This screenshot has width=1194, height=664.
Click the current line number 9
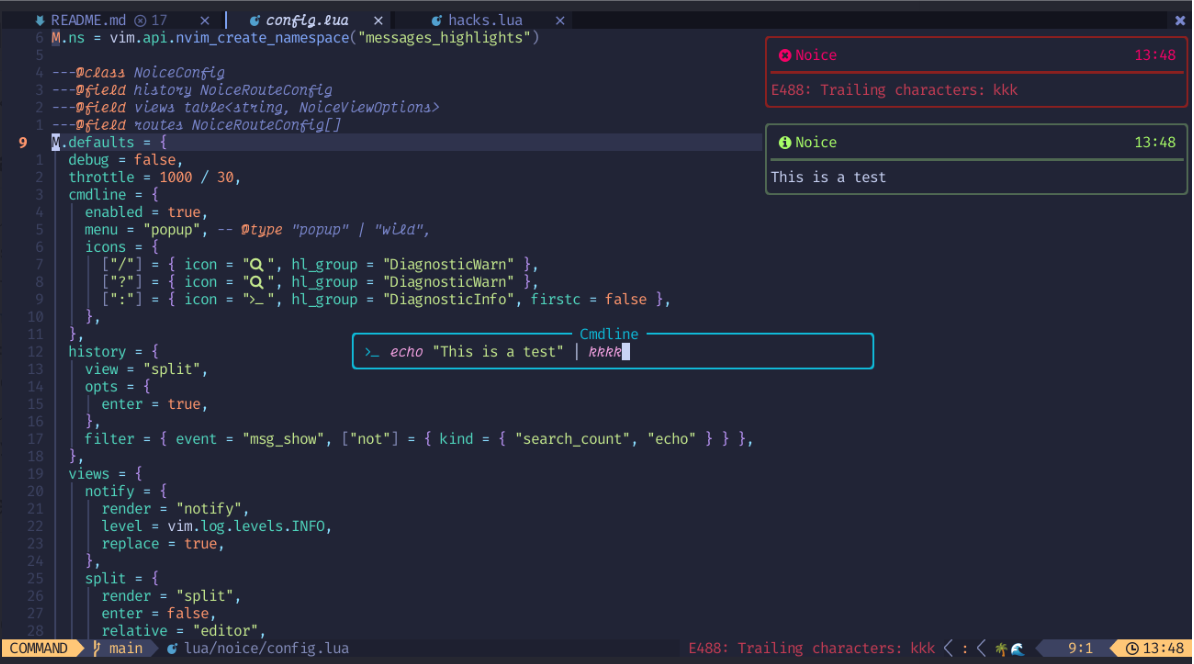pos(23,142)
